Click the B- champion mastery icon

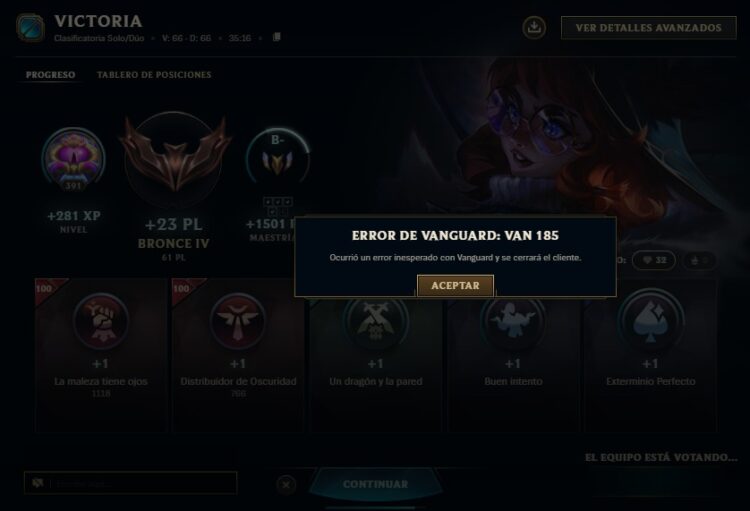277,158
